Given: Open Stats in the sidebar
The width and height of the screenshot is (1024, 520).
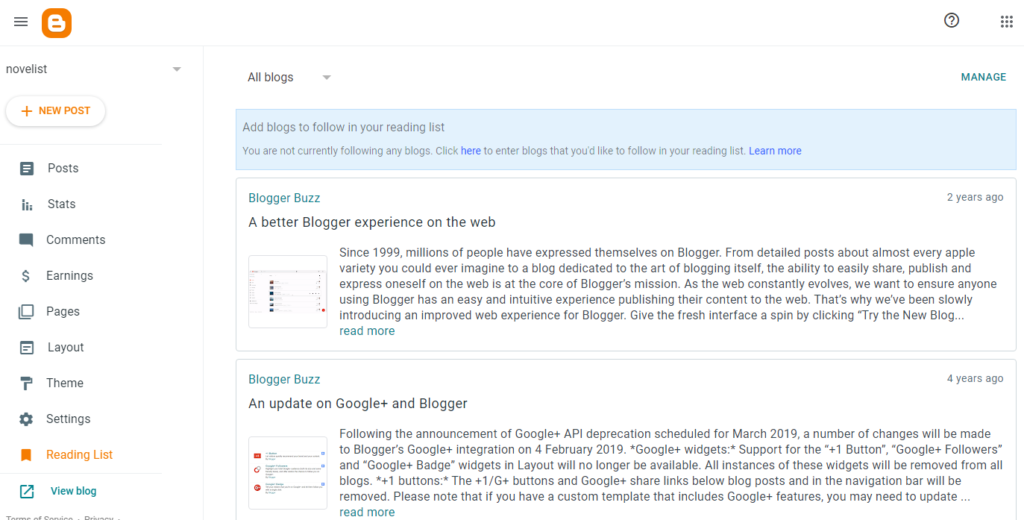Looking at the screenshot, I should [61, 204].
